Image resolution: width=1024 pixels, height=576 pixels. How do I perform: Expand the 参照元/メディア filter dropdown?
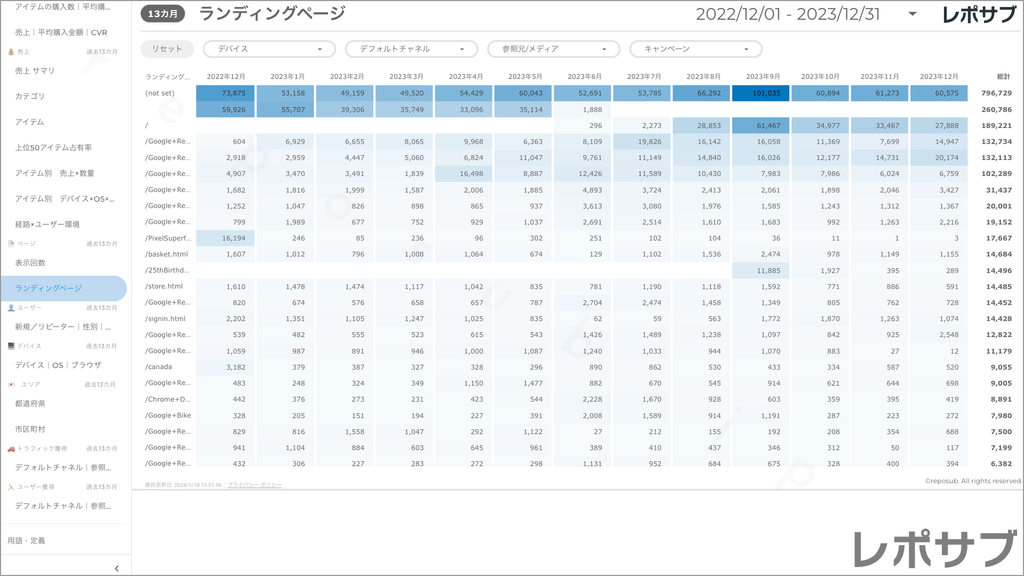tap(553, 49)
